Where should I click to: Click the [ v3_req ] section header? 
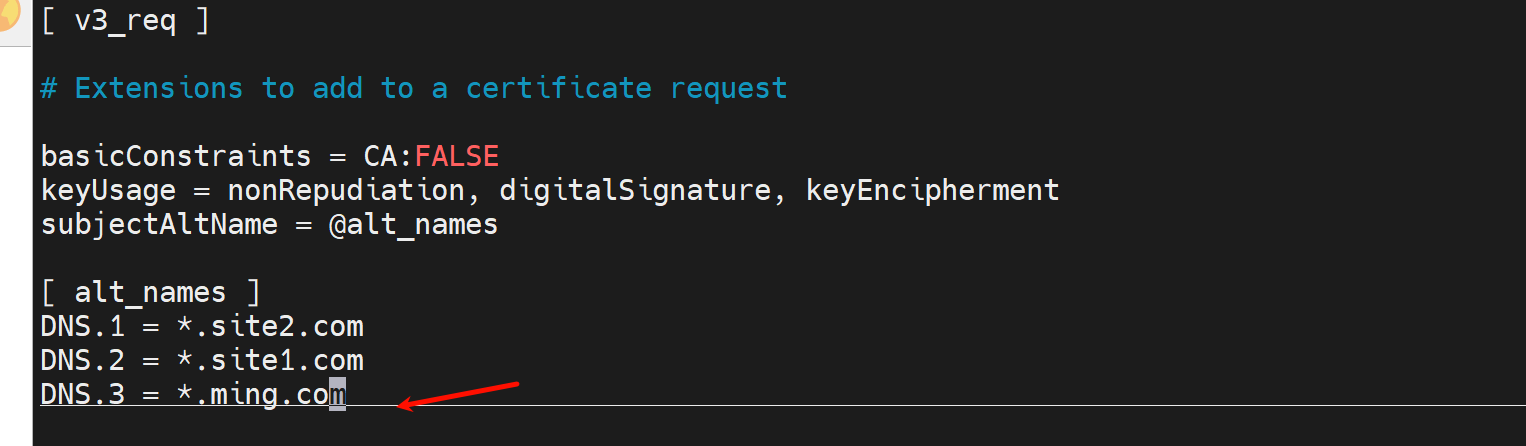click(125, 20)
